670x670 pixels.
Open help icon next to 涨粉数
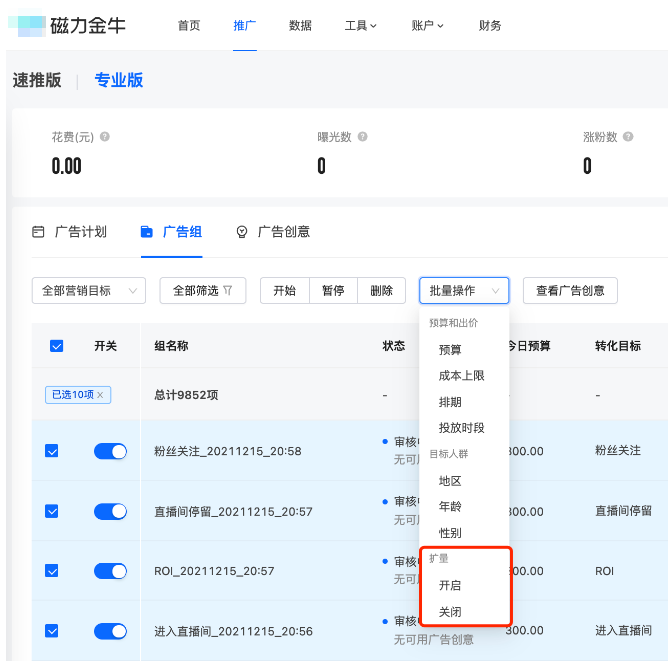pyautogui.click(x=628, y=137)
